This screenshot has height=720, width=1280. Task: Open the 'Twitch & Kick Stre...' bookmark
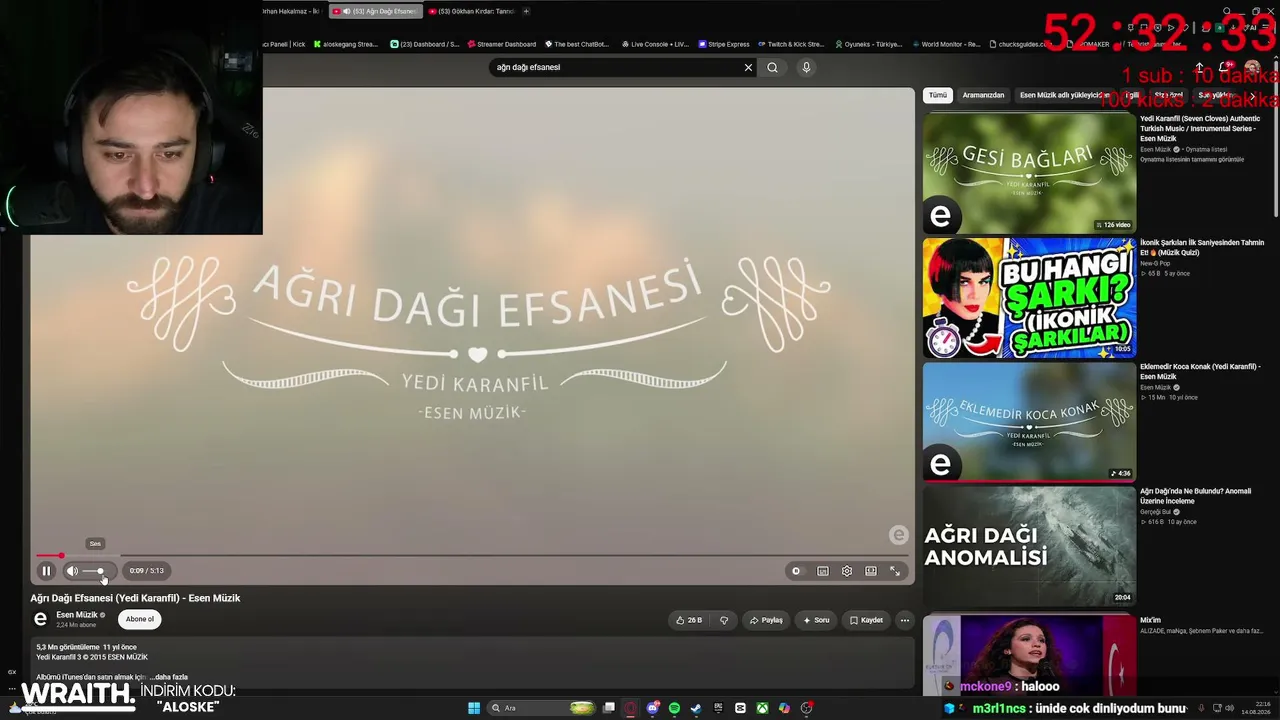[791, 44]
